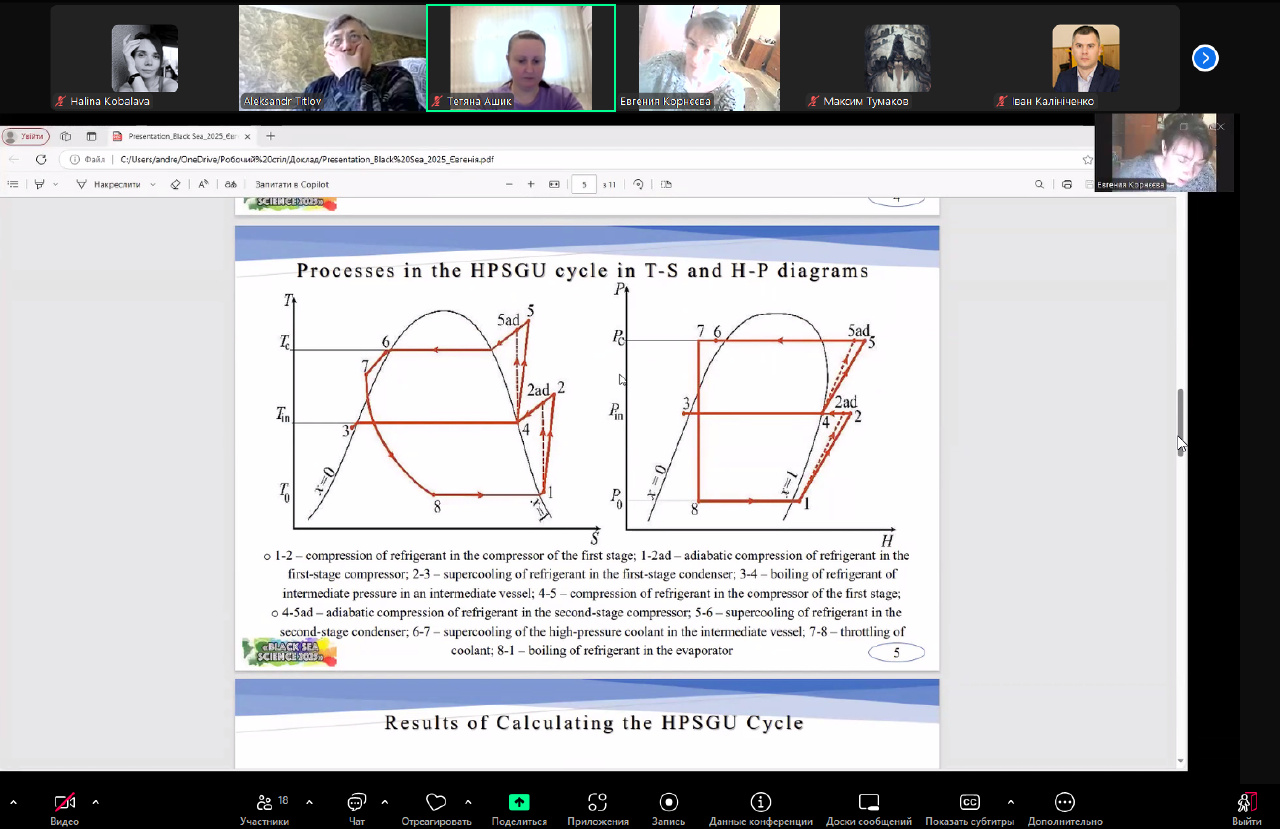This screenshot has width=1280, height=829.
Task: Expand highlight color dropdown arrow
Action: [x=56, y=184]
